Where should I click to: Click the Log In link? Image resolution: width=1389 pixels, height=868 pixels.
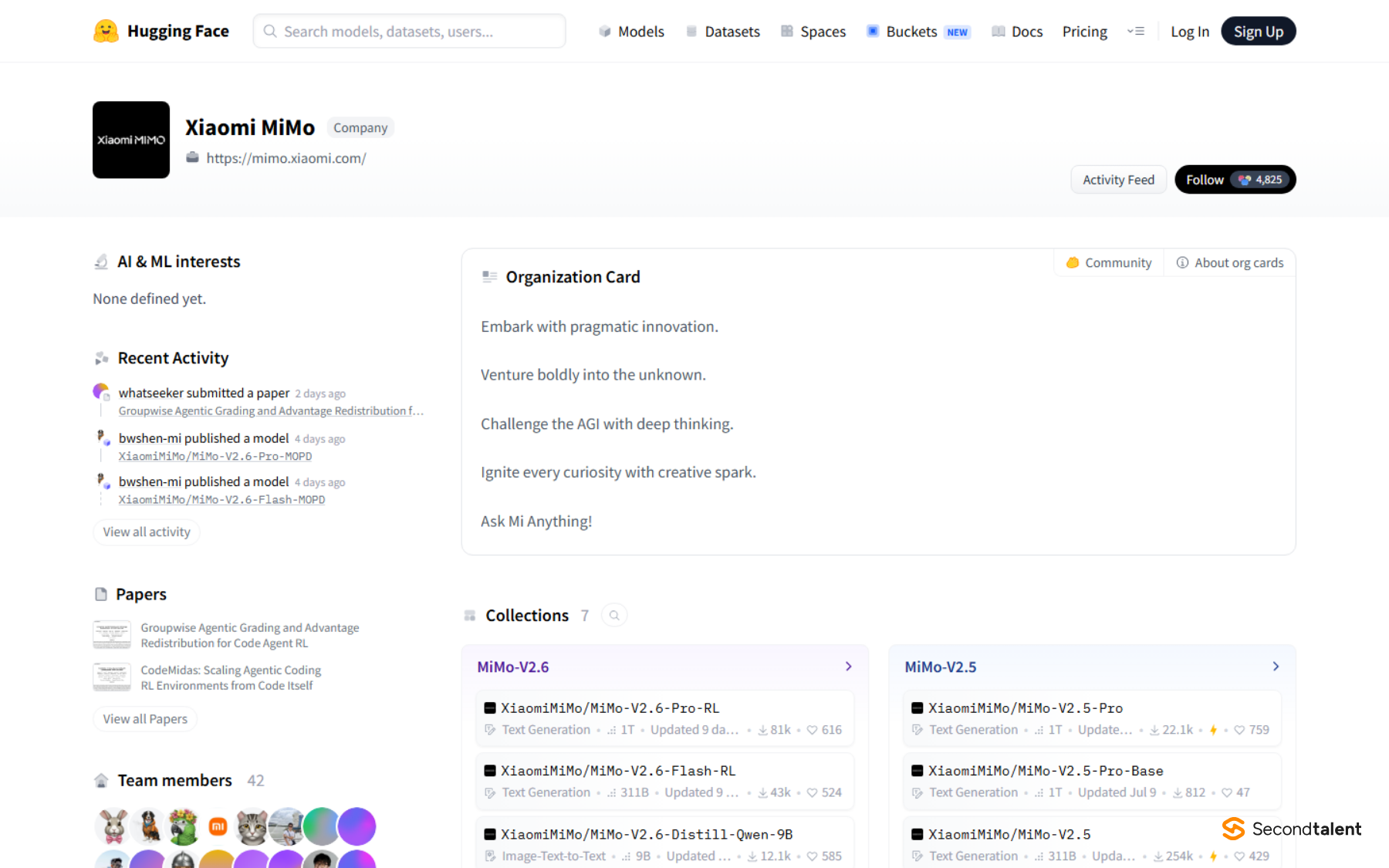click(1190, 32)
